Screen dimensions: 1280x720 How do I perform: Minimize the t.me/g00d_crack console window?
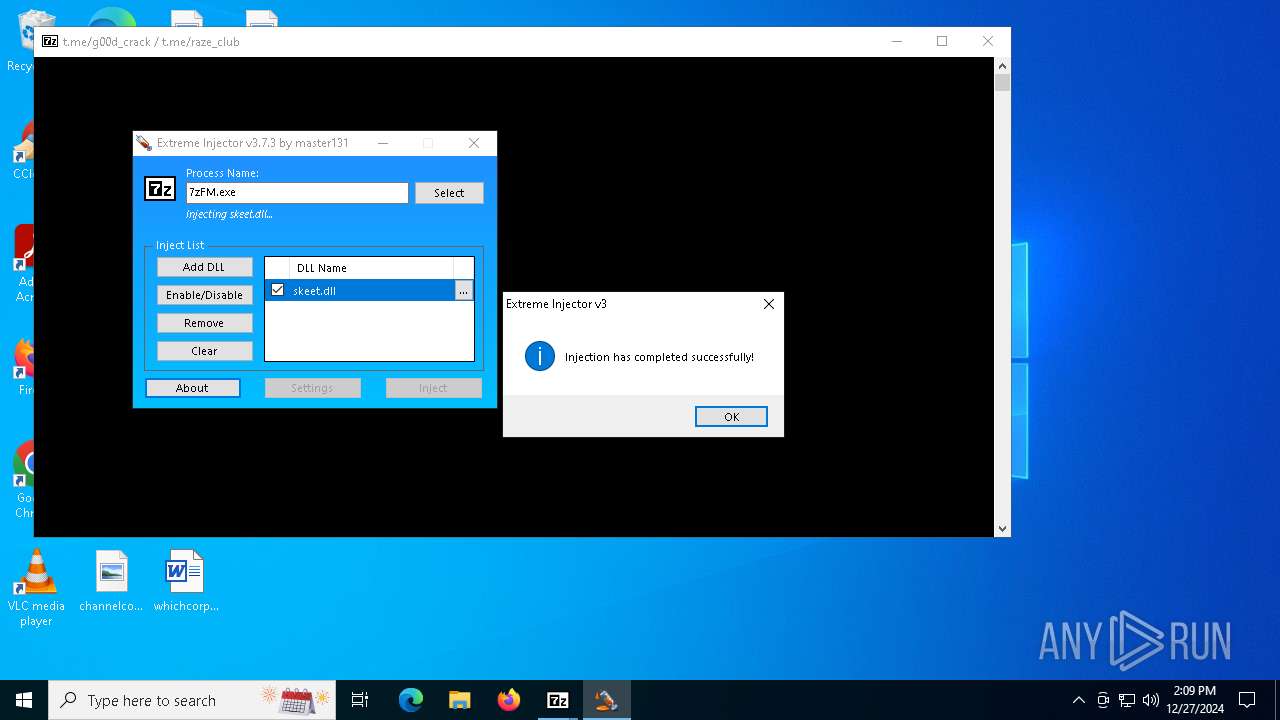click(897, 41)
